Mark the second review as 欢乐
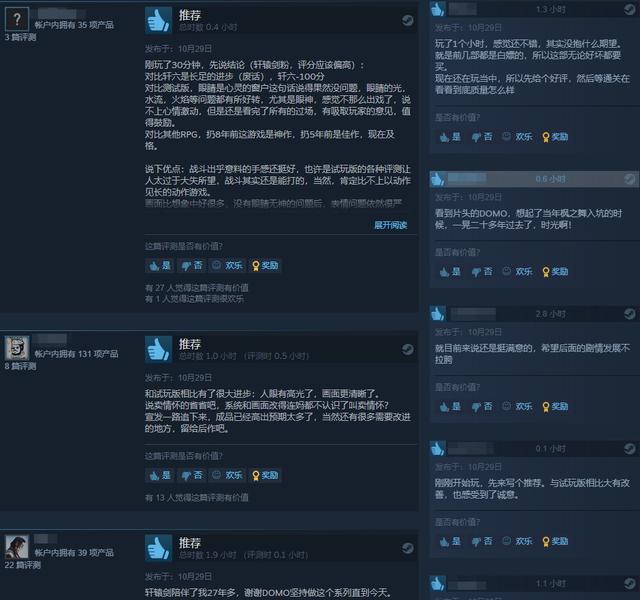This screenshot has height=600, width=640. click(227, 476)
